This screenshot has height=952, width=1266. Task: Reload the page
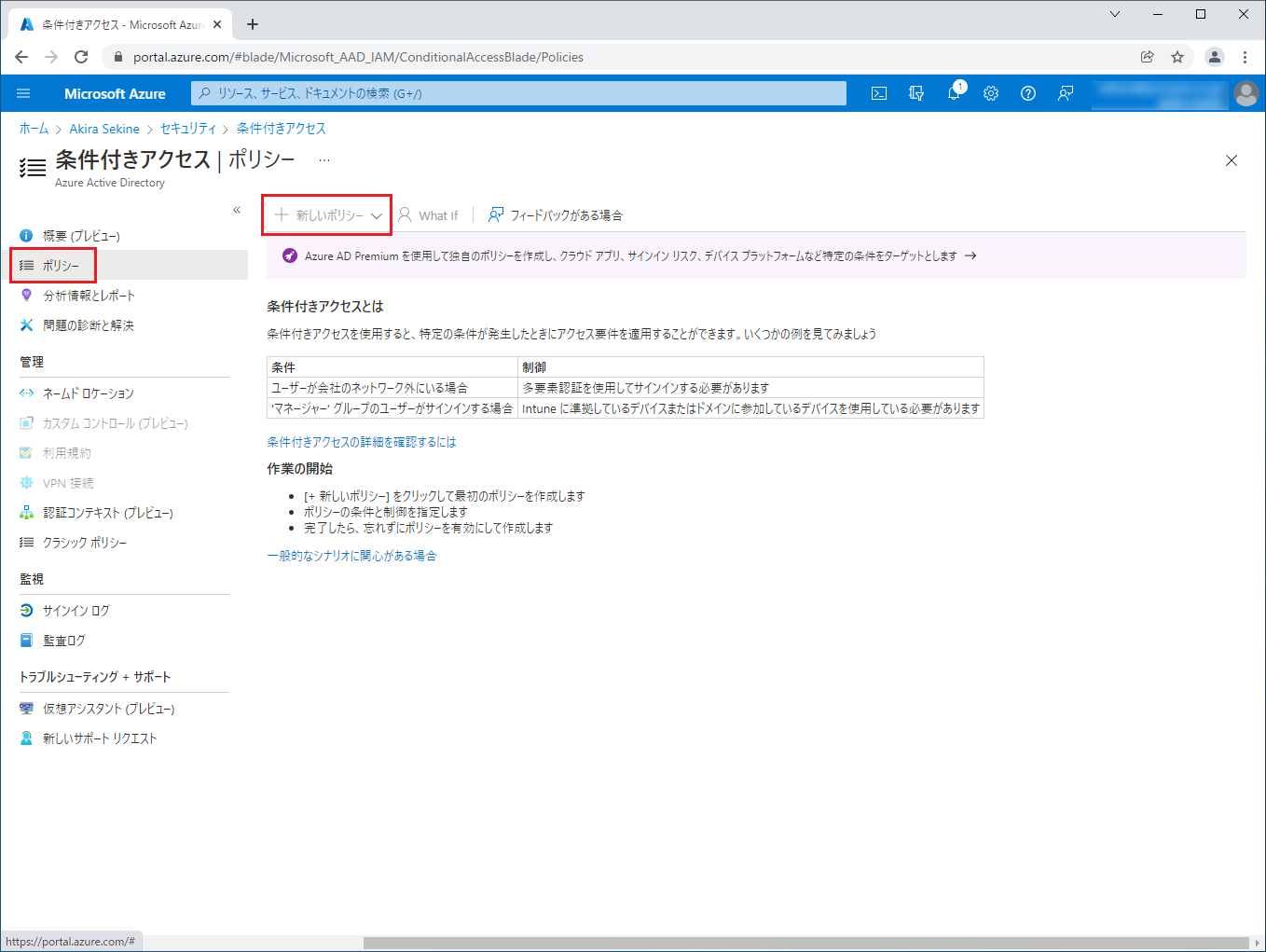click(81, 57)
